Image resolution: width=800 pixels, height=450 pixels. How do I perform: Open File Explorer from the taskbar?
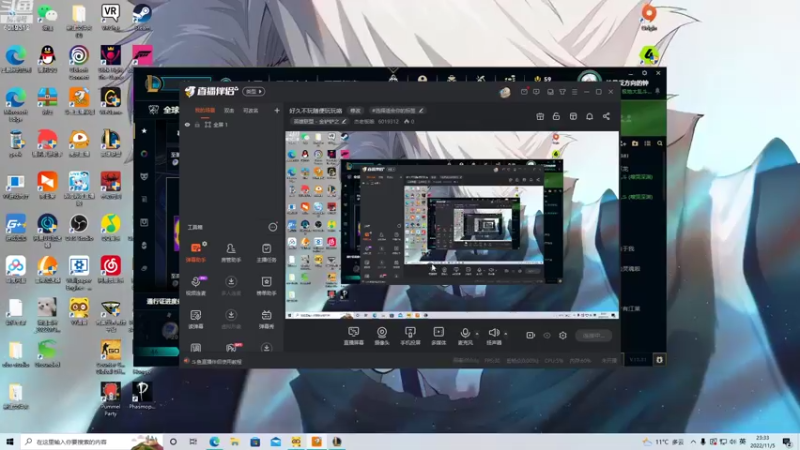(x=235, y=441)
